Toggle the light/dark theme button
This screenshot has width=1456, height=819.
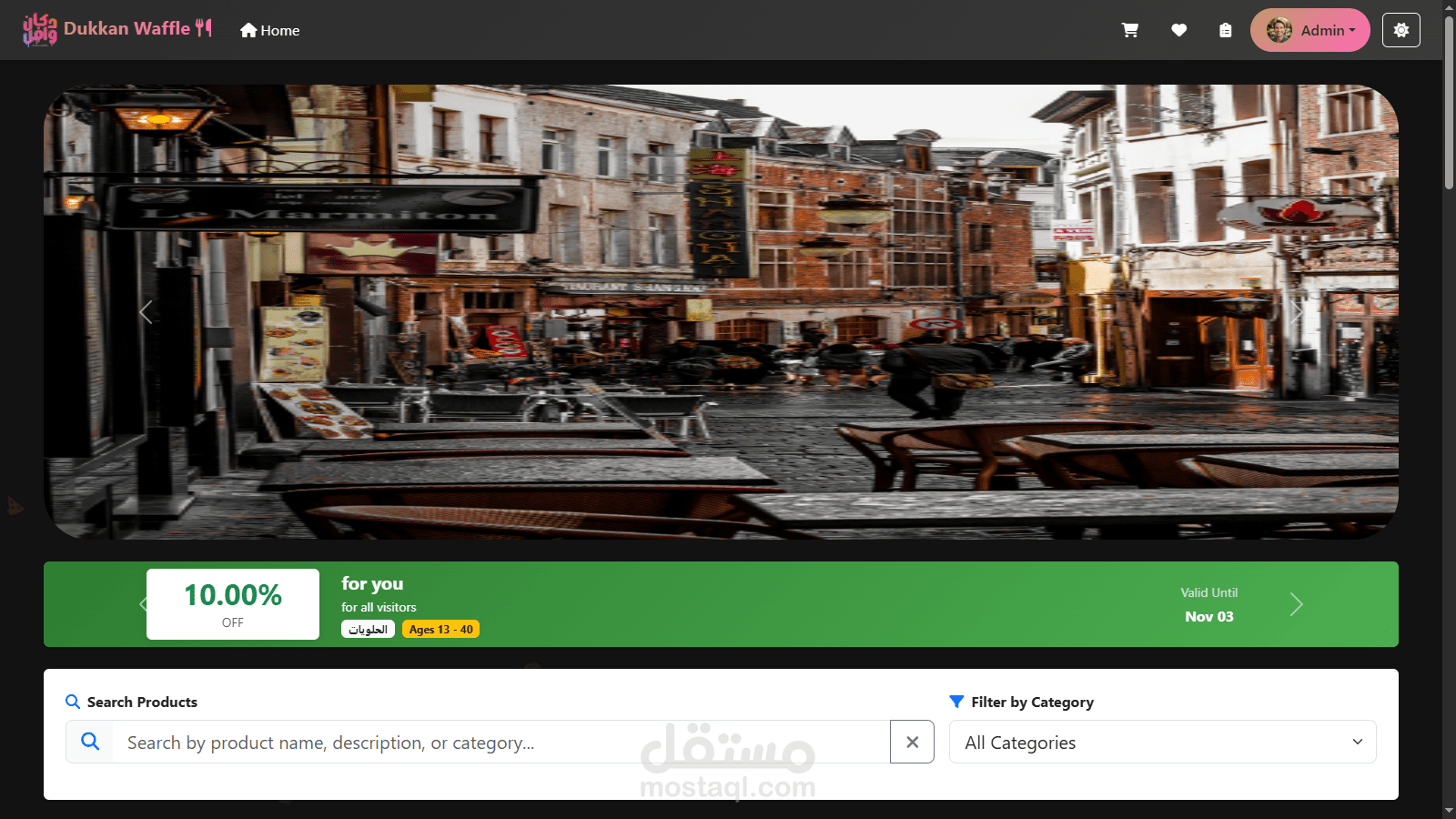[1401, 30]
